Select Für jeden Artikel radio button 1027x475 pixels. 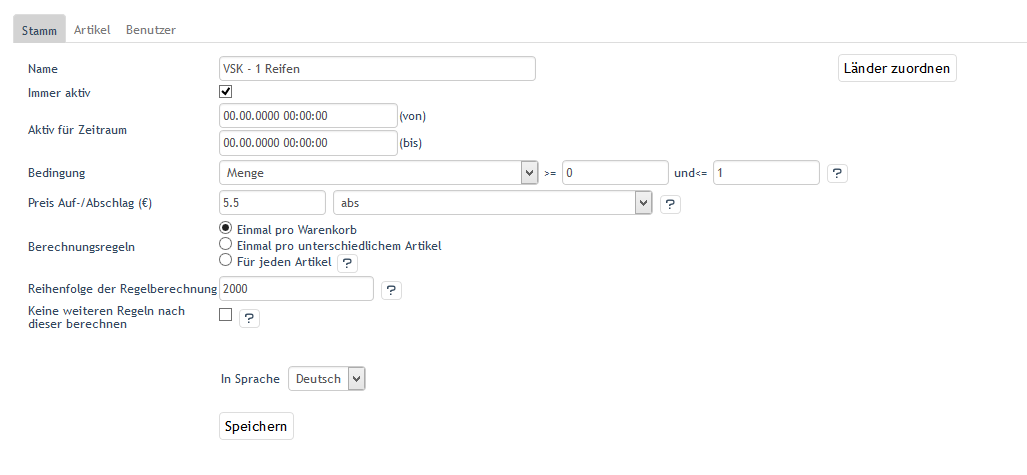pos(226,261)
